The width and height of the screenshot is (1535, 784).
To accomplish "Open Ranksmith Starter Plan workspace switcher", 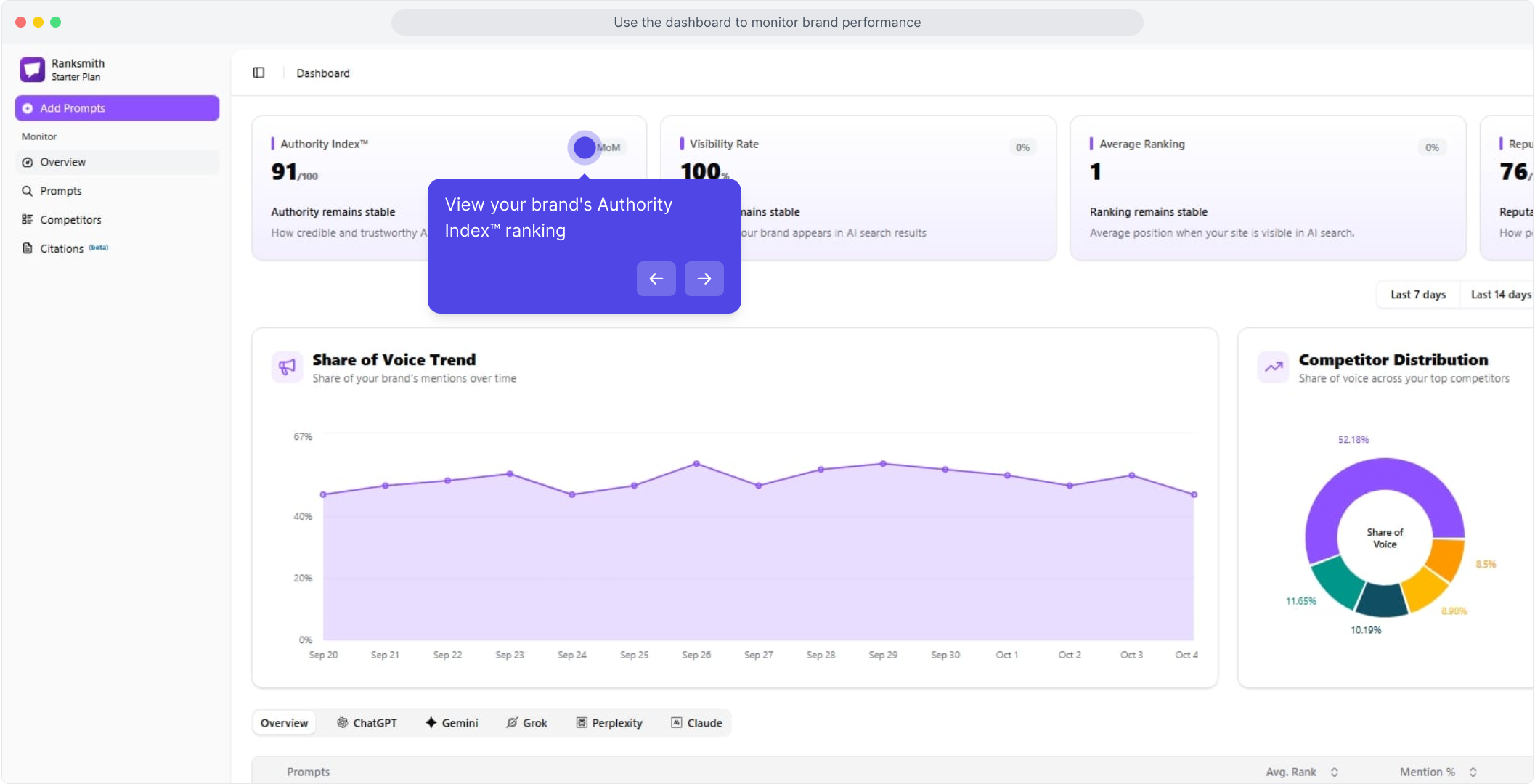I will (x=78, y=70).
